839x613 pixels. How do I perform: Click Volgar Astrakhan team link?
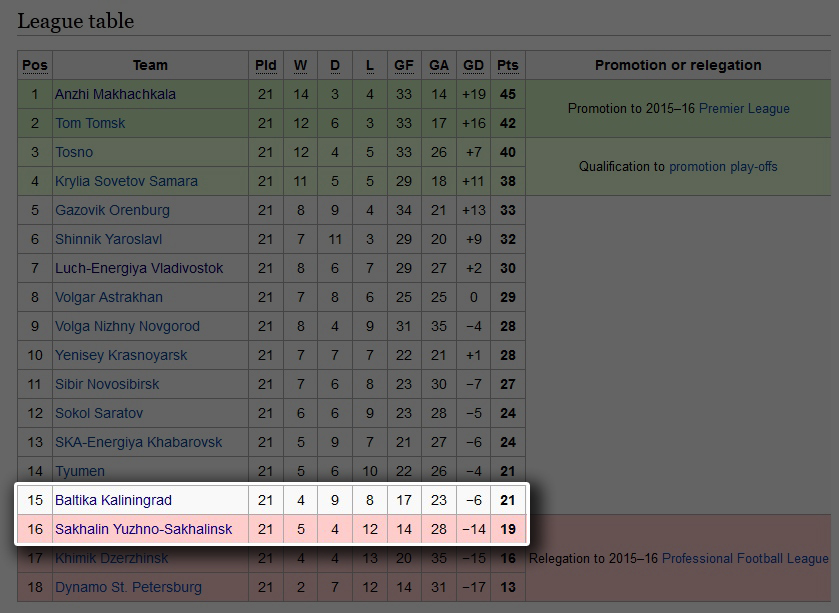tap(109, 297)
